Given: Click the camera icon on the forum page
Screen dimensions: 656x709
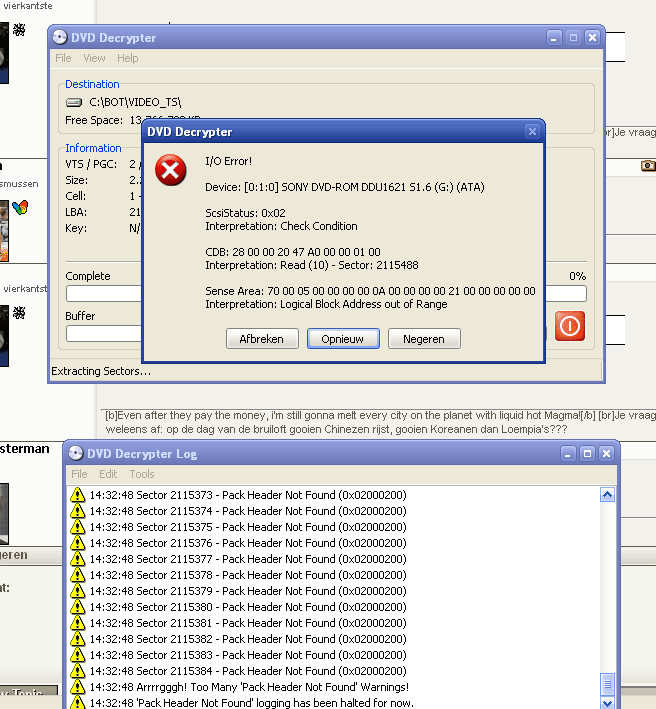Looking at the screenshot, I should click(x=648, y=165).
